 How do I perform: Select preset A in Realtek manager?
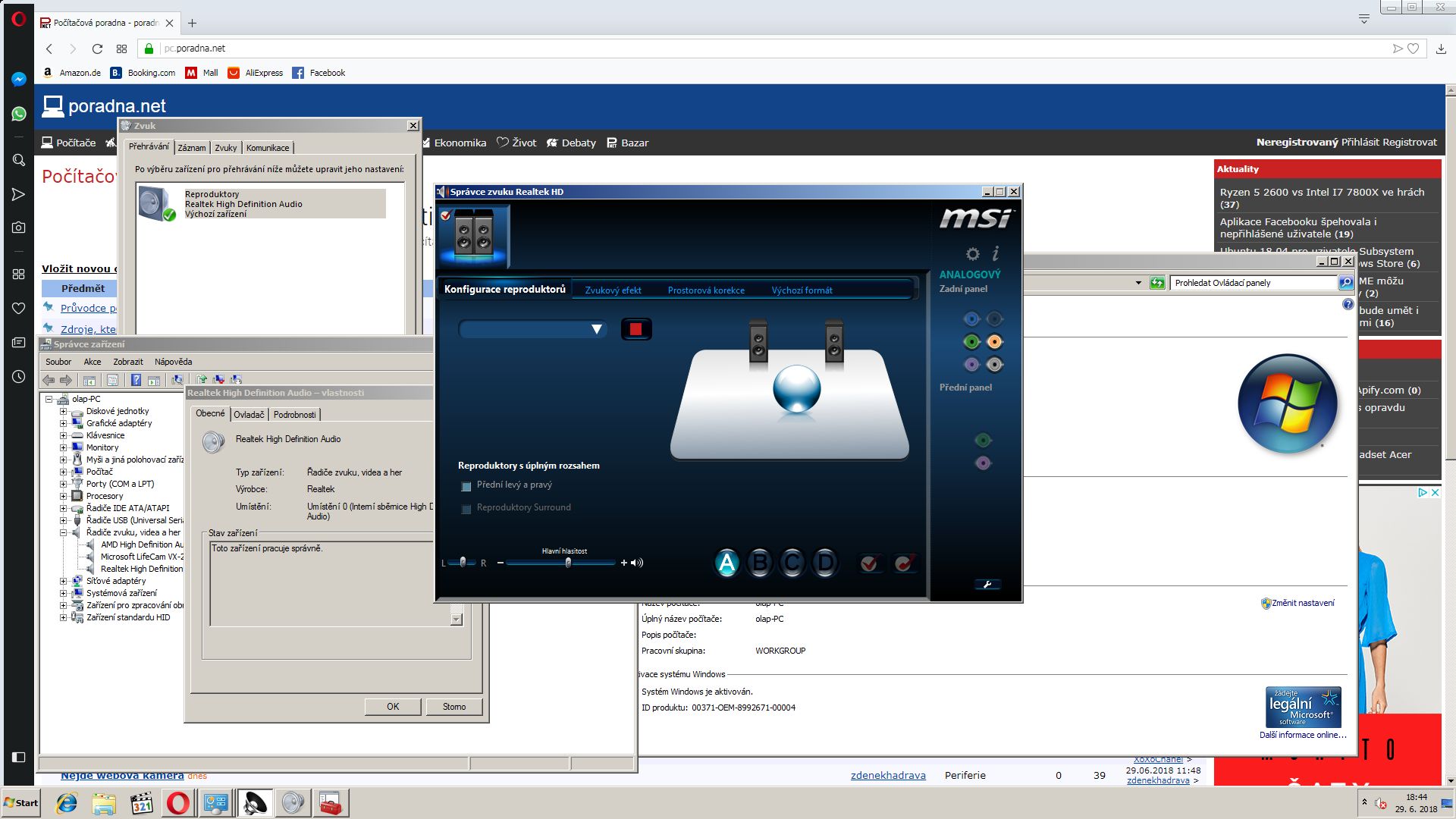click(x=726, y=563)
